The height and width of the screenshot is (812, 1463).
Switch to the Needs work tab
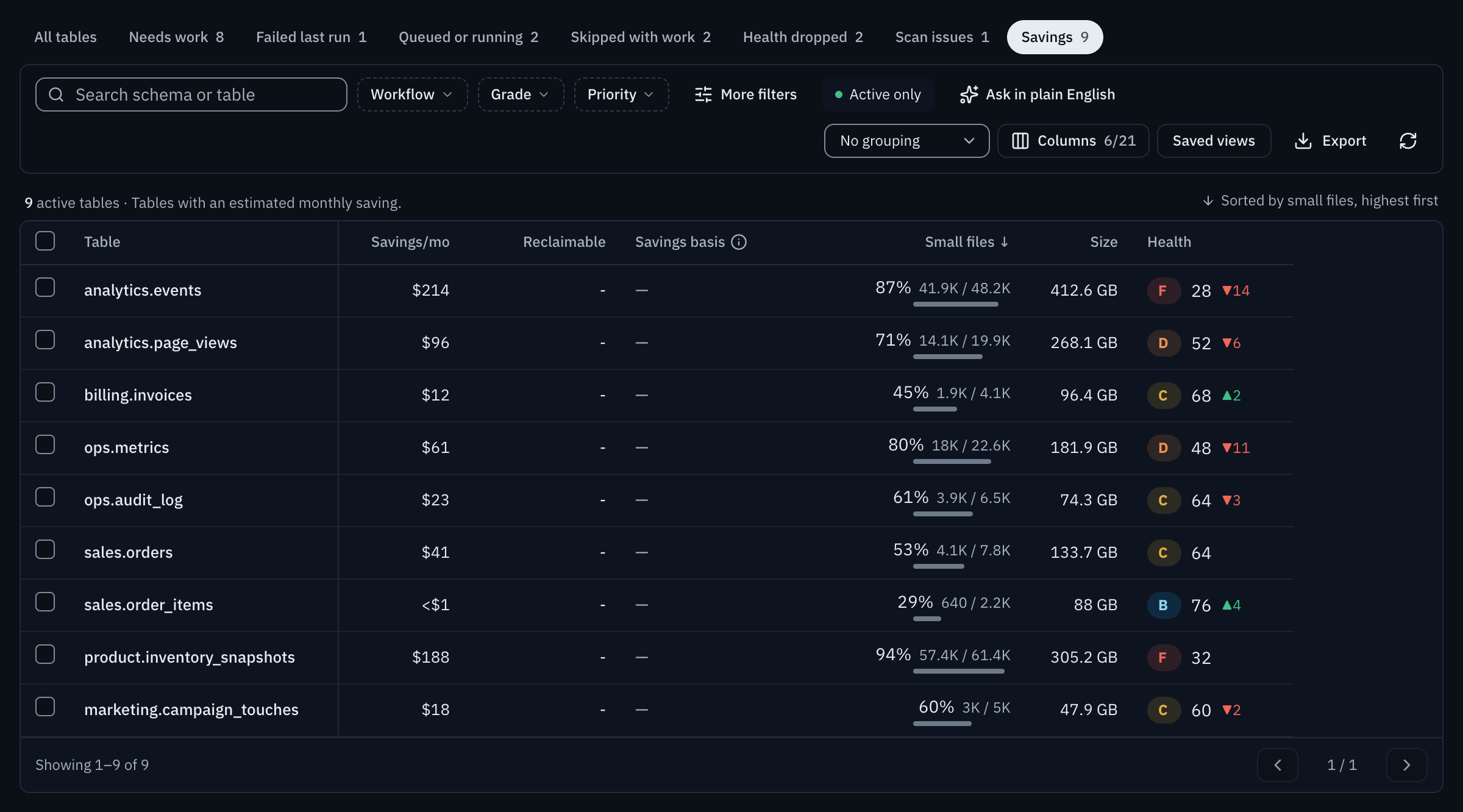coord(176,37)
